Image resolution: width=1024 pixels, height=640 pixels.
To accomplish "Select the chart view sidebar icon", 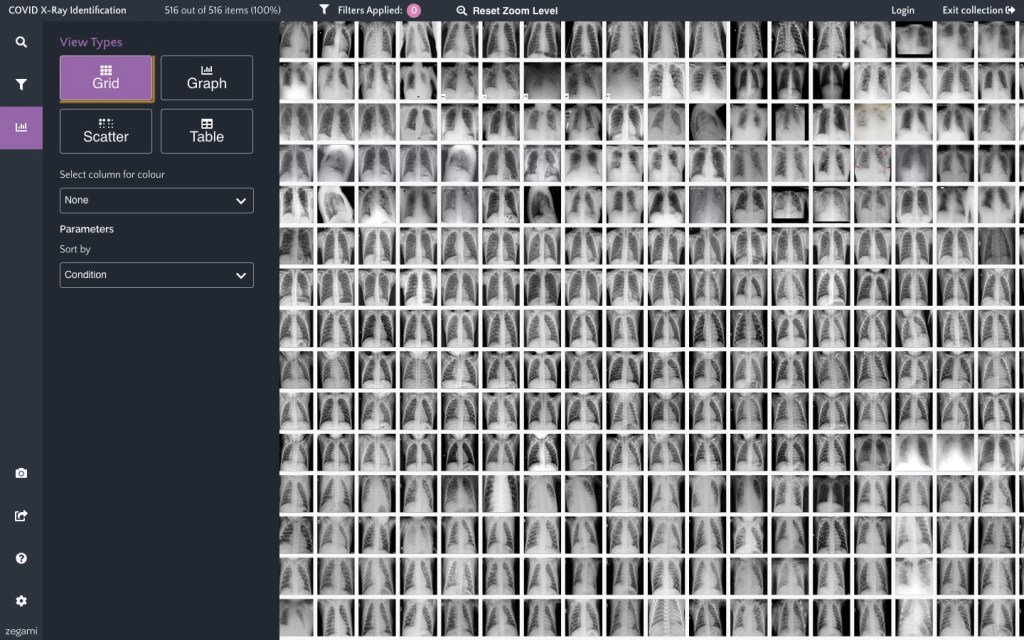I will pyautogui.click(x=21, y=128).
